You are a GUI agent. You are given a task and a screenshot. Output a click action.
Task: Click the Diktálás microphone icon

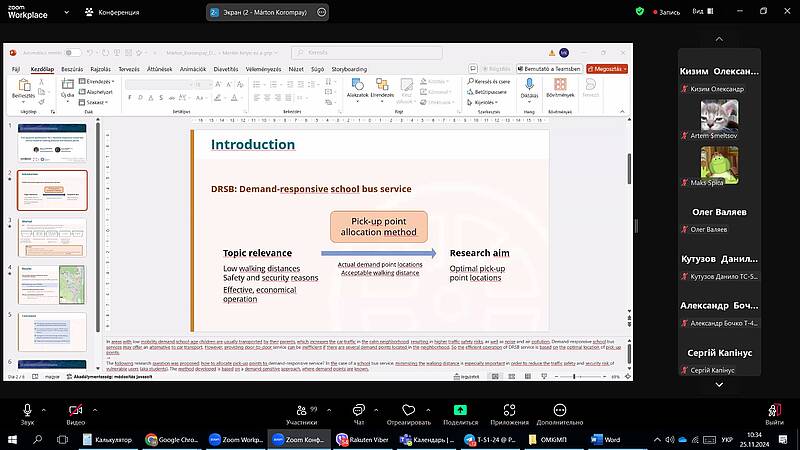[x=529, y=85]
